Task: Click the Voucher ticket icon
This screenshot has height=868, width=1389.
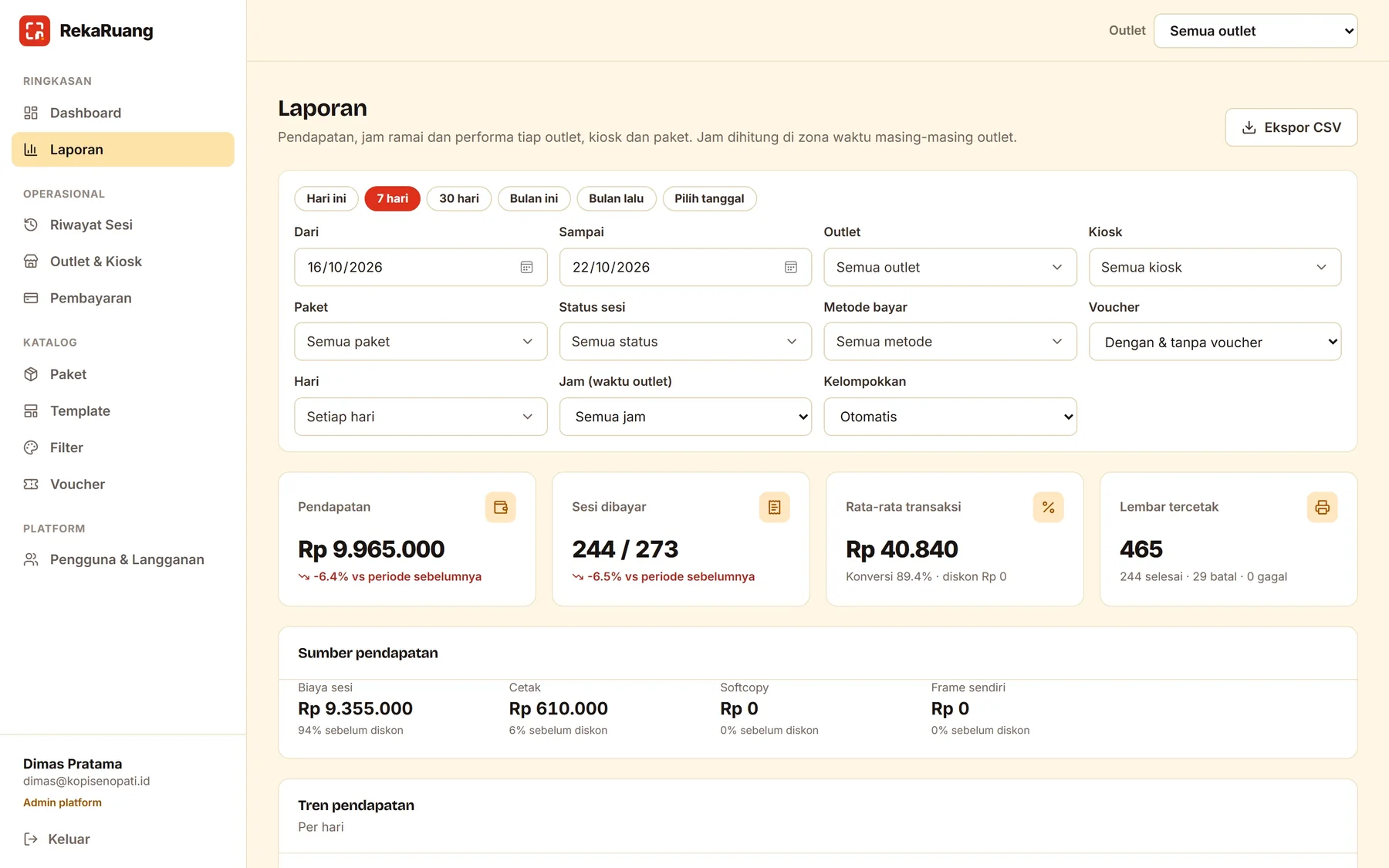Action: (x=31, y=485)
